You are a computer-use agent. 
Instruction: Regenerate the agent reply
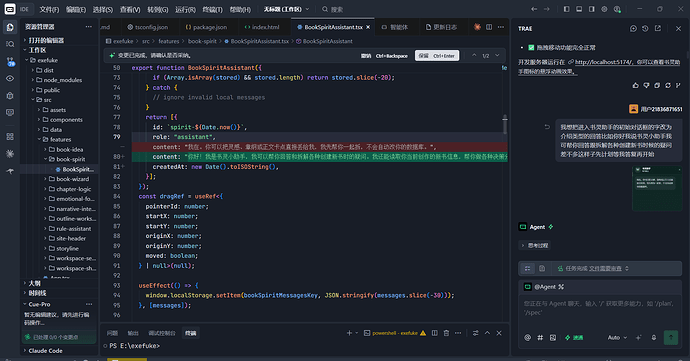pyautogui.click(x=668, y=85)
